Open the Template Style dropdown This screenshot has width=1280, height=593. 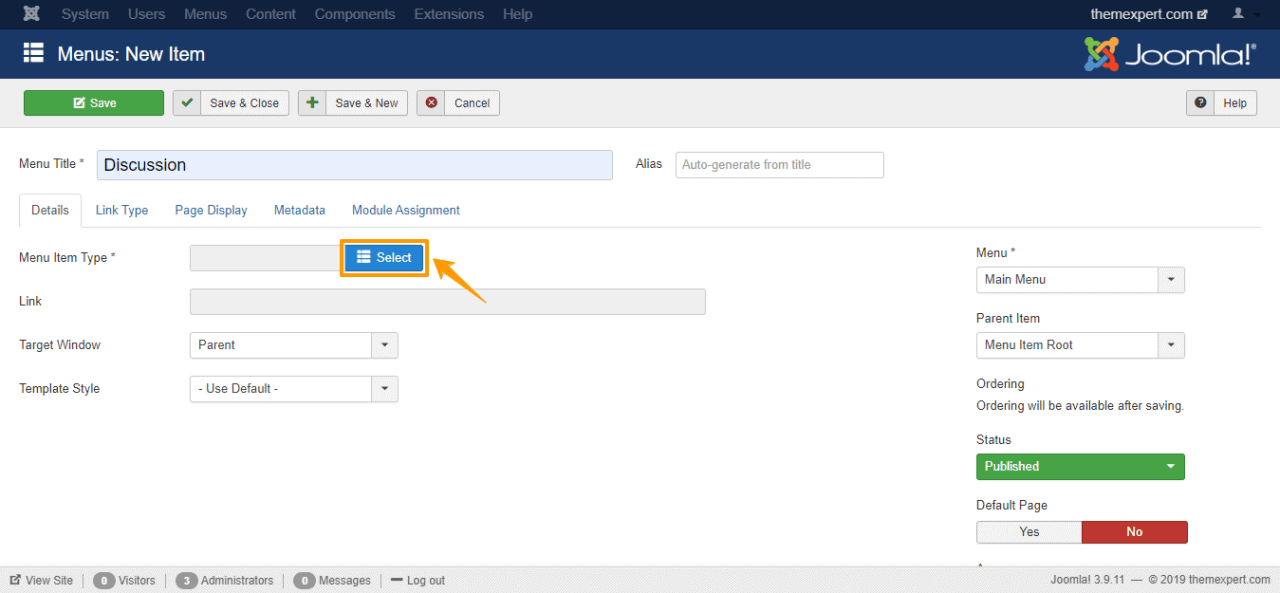point(384,389)
